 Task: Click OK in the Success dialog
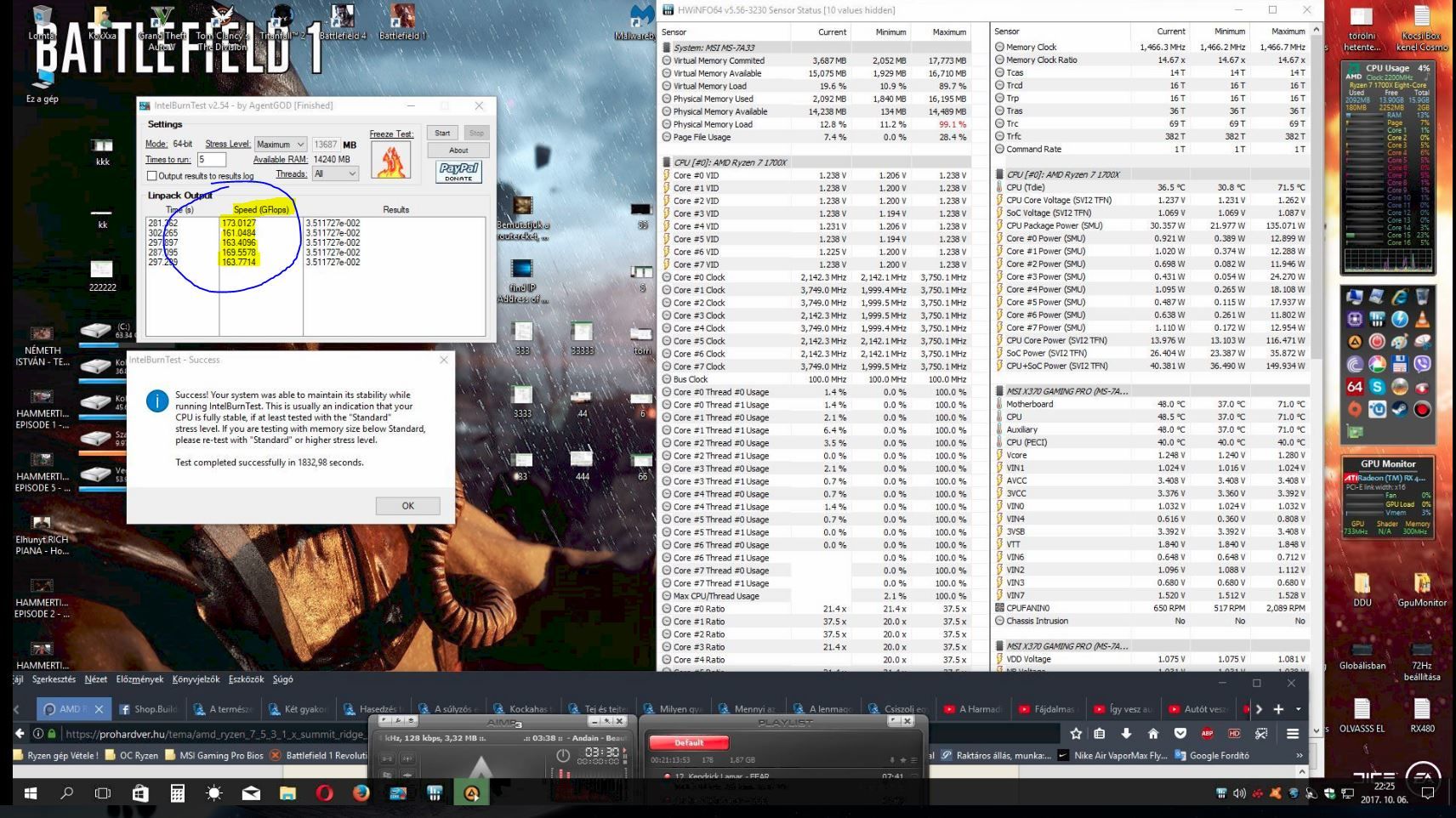tap(408, 505)
